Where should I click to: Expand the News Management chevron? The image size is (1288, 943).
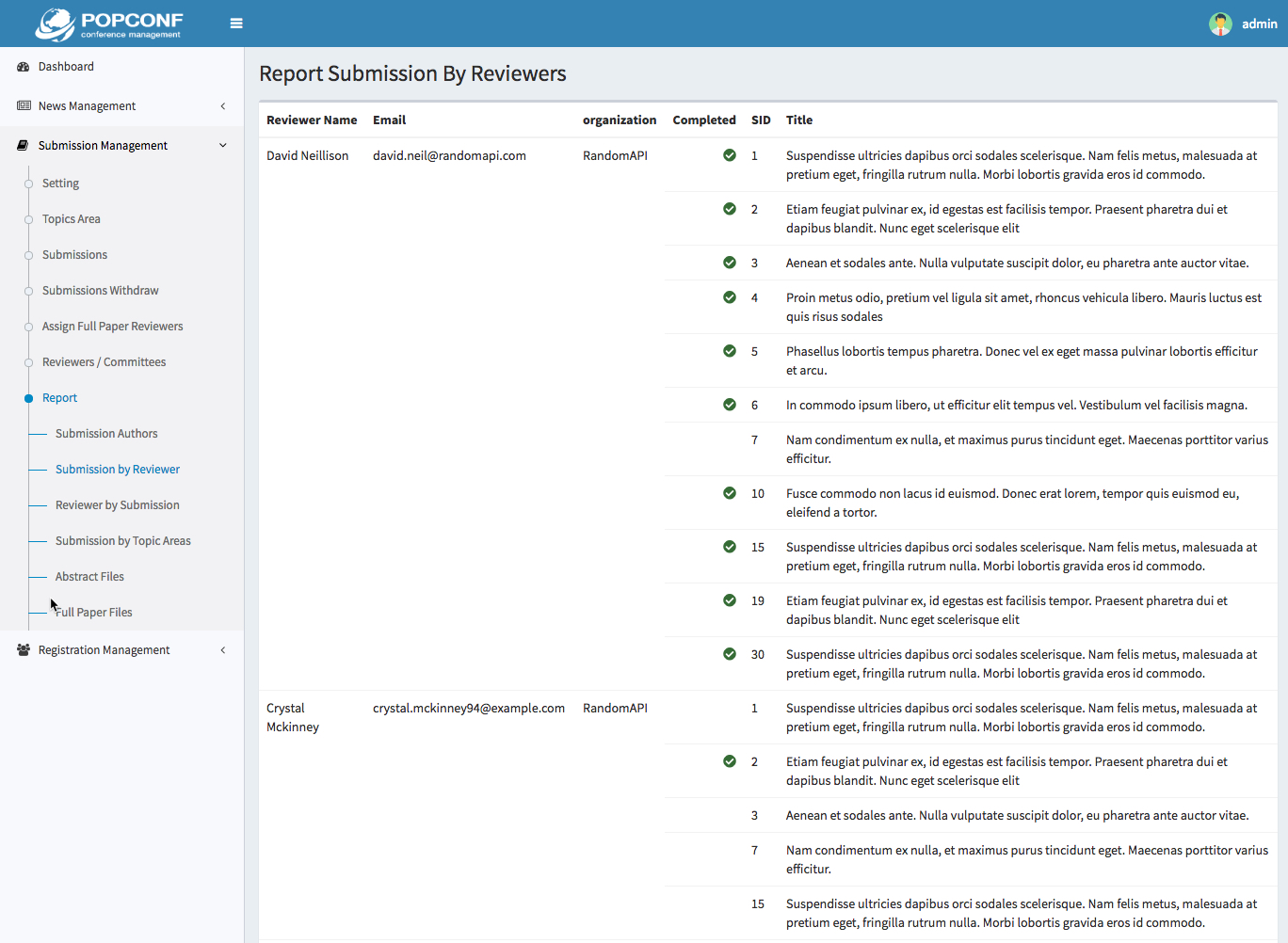tap(223, 106)
